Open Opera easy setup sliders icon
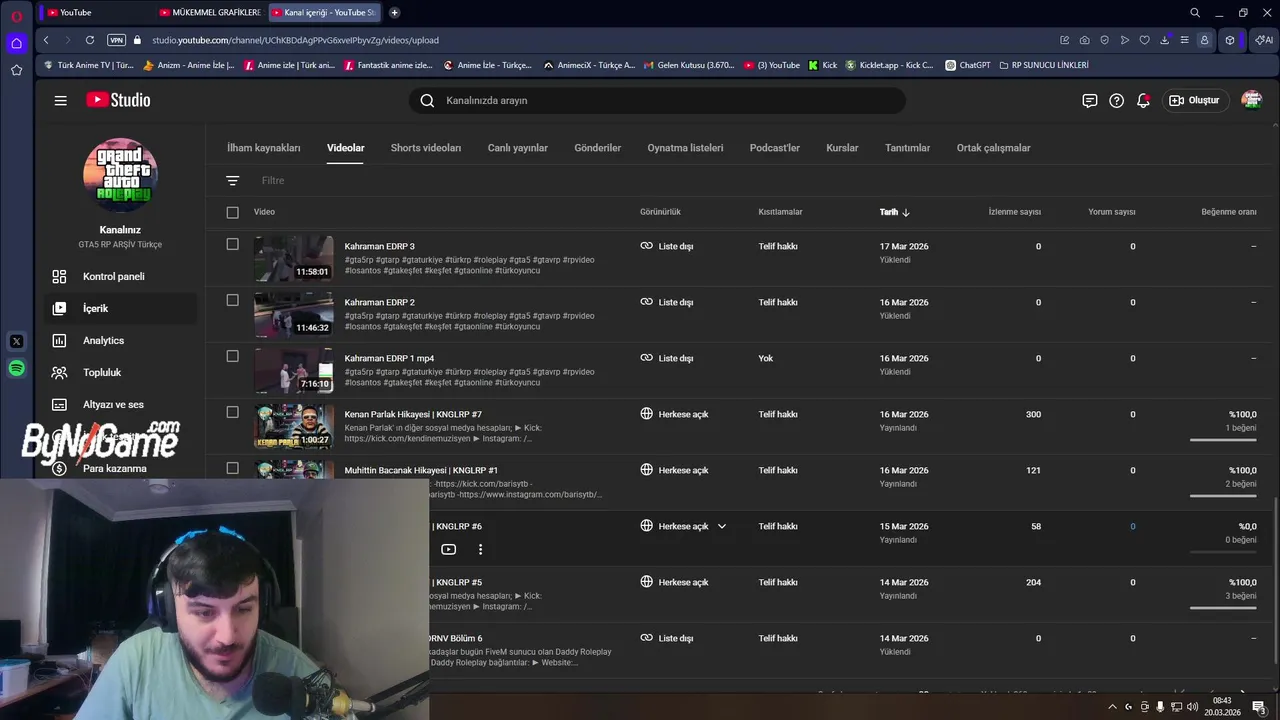This screenshot has height=720, width=1280. click(x=1185, y=40)
